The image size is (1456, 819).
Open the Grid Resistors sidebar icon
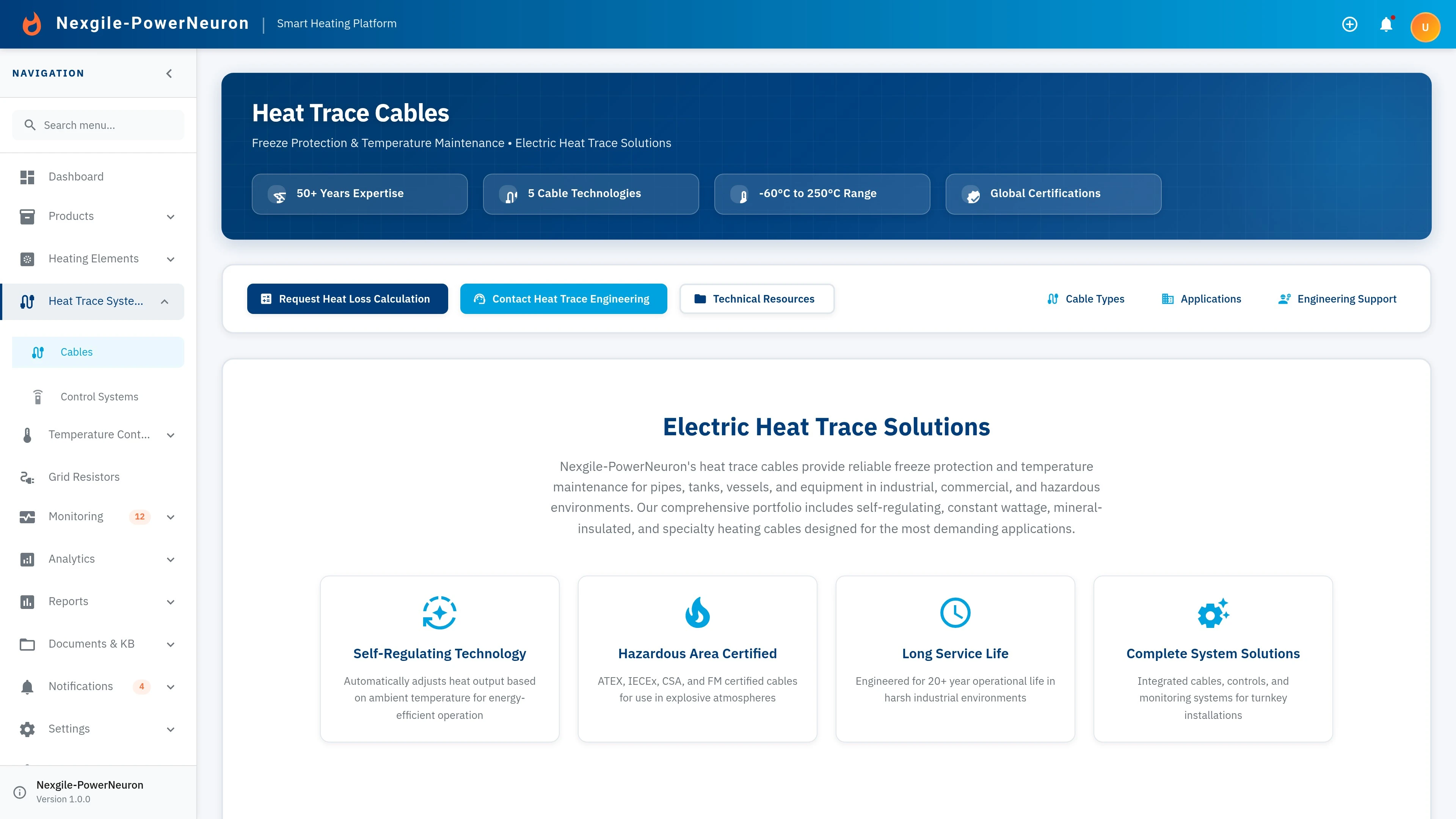click(x=27, y=477)
